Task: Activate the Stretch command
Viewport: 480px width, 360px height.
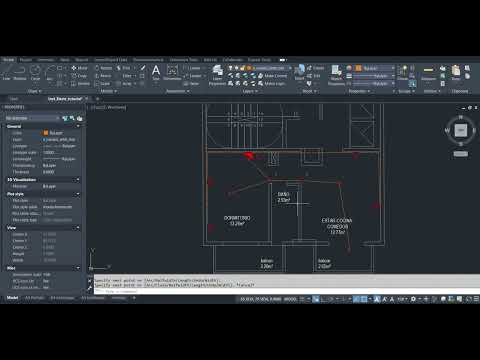Action: 80,84
